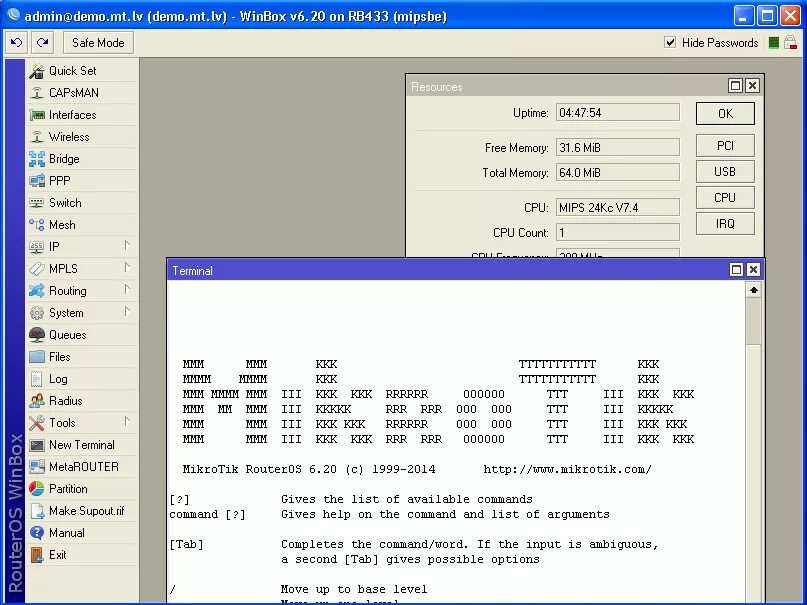The height and width of the screenshot is (605, 807).
Task: Toggle Hide Passwords checkbox
Action: (x=670, y=43)
